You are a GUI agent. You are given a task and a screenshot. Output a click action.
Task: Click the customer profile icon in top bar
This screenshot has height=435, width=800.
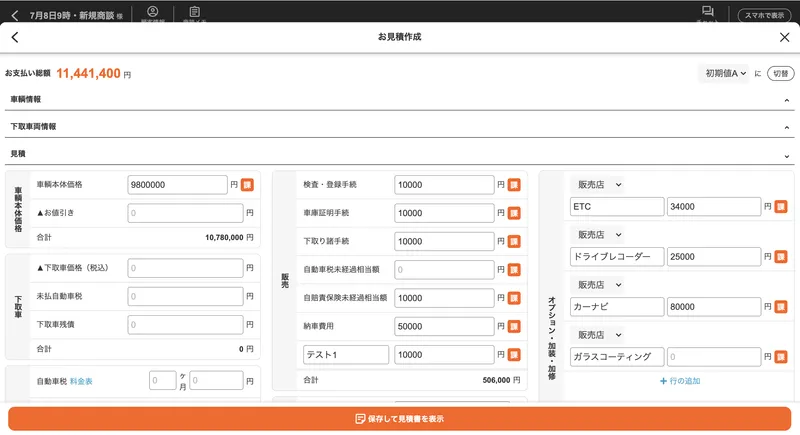[x=153, y=11]
